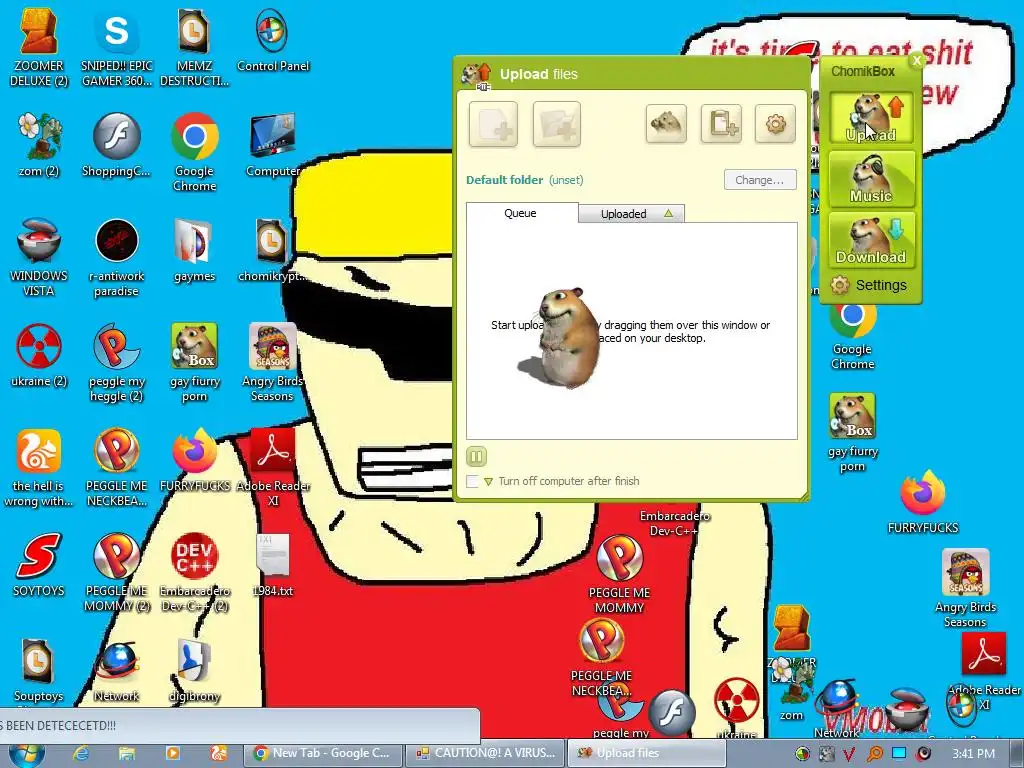1024x768 pixels.
Task: Switch to New Tab - Google Chrome taskbar item
Action: [323, 753]
